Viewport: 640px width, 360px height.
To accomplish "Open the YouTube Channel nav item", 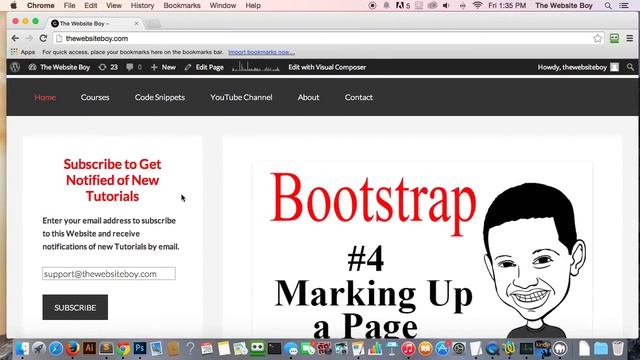I will click(241, 97).
